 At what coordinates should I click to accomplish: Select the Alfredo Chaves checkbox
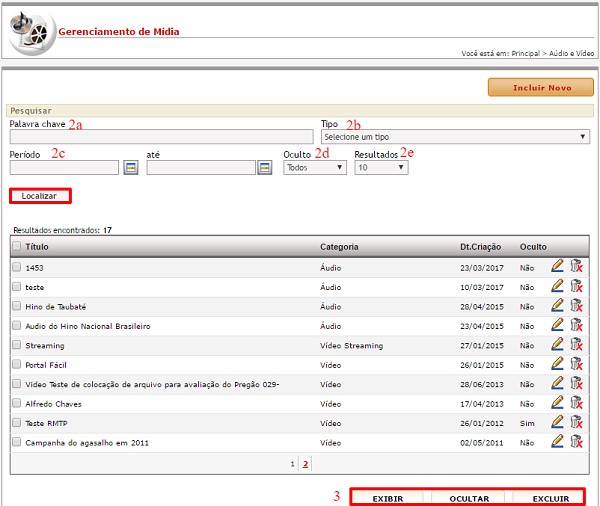click(16, 403)
